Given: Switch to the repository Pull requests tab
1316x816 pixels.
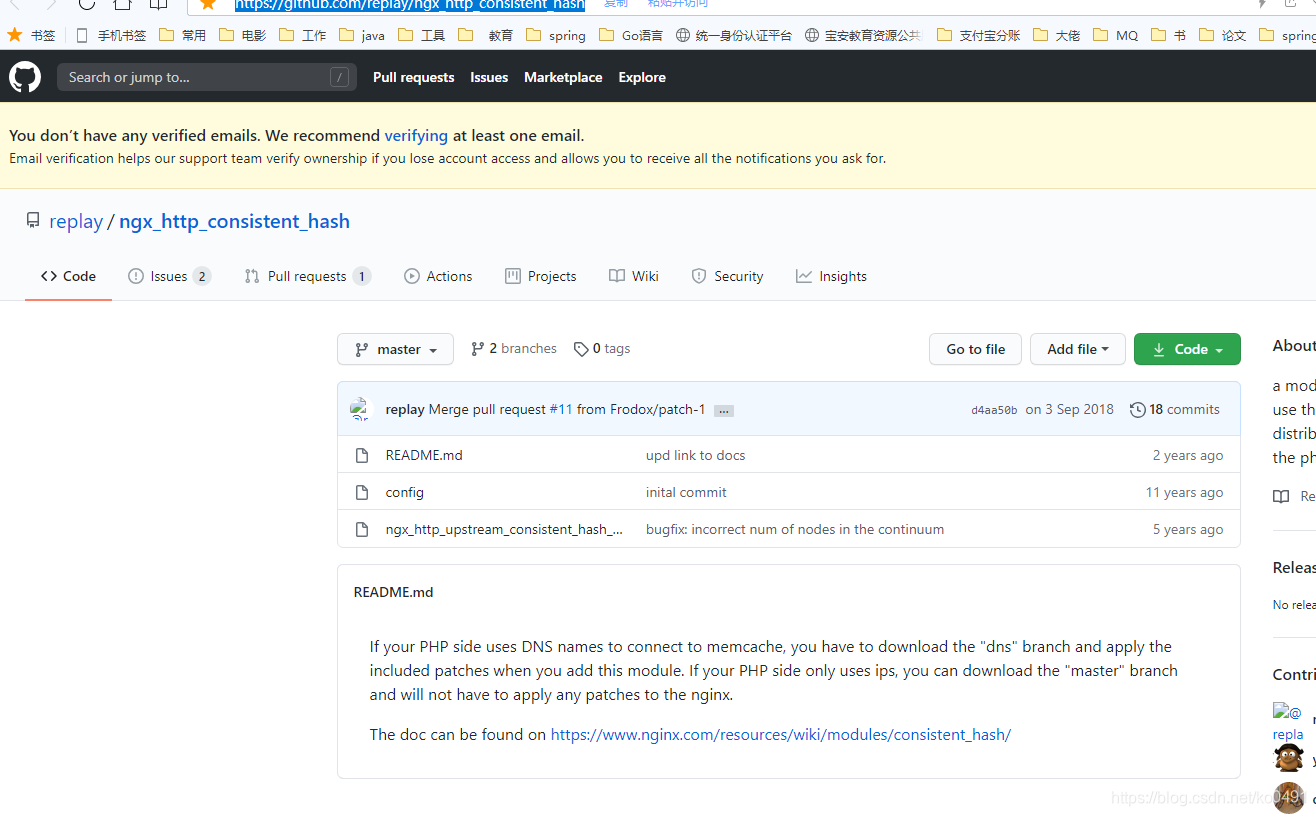Looking at the screenshot, I should click(x=307, y=276).
